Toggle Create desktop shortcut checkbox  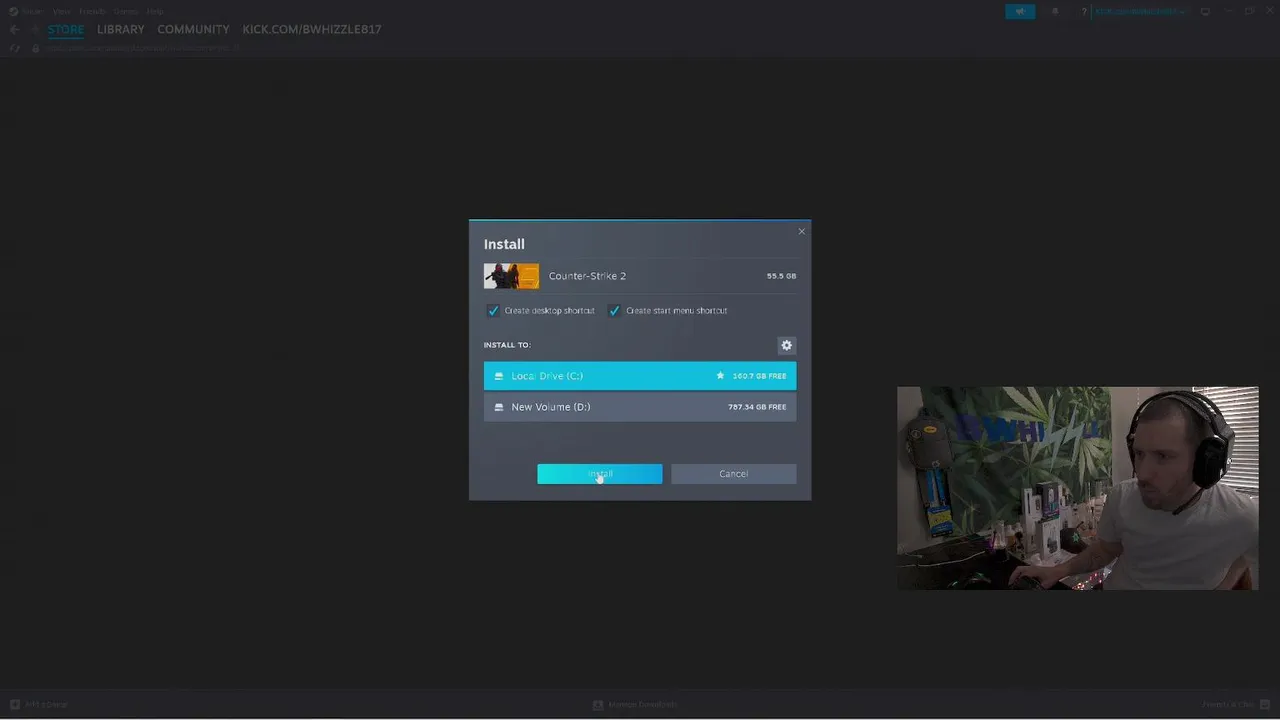pyautogui.click(x=493, y=310)
